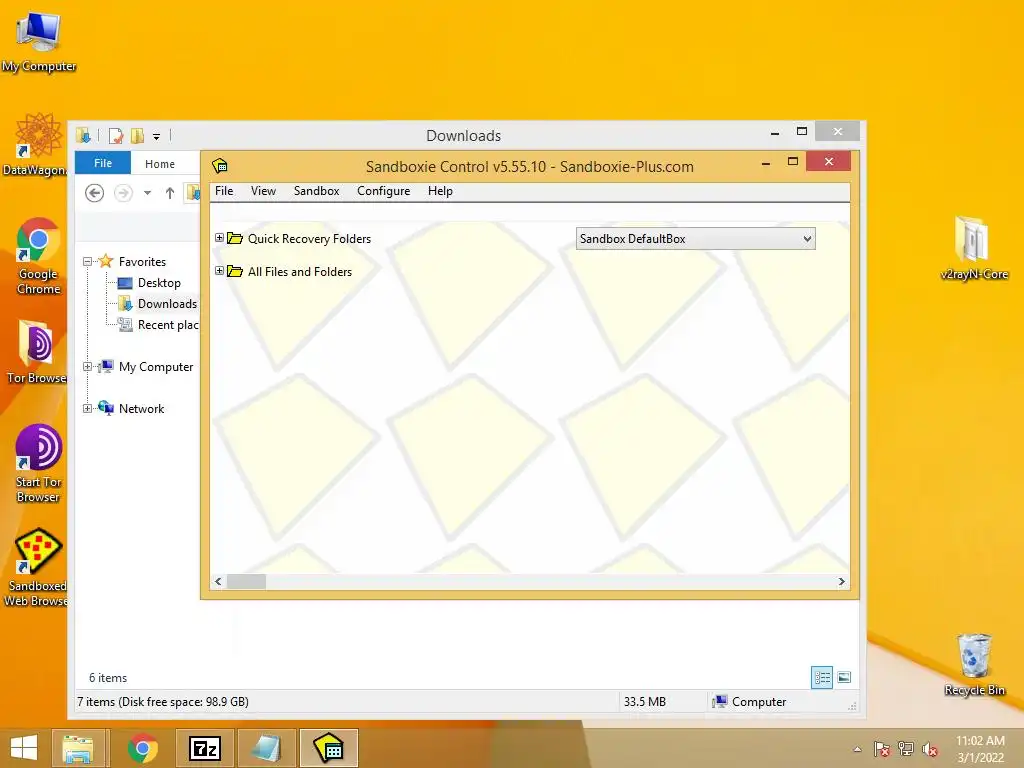Open the Sandbox DefaultBox dropdown
Screen dimensions: 1024x768
[x=696, y=239]
